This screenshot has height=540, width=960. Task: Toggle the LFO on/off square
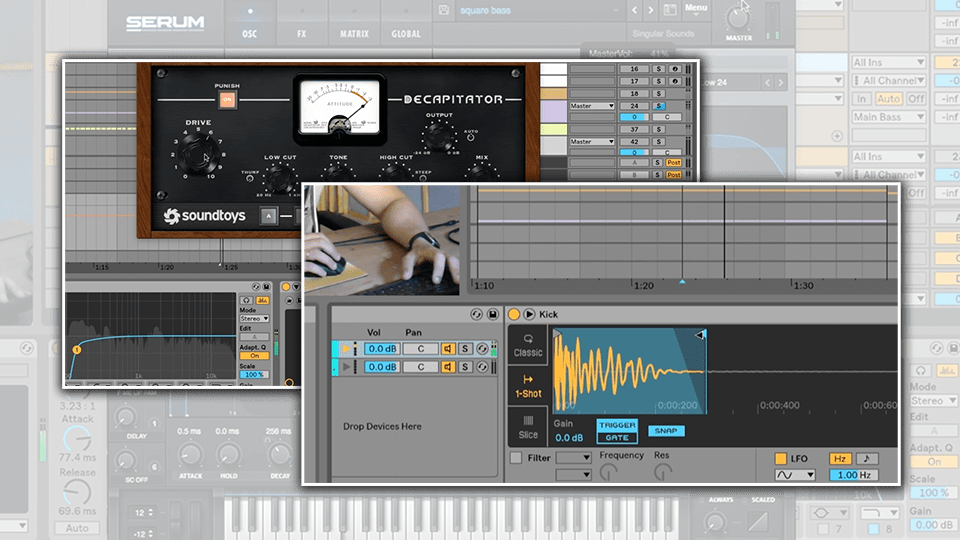point(781,458)
